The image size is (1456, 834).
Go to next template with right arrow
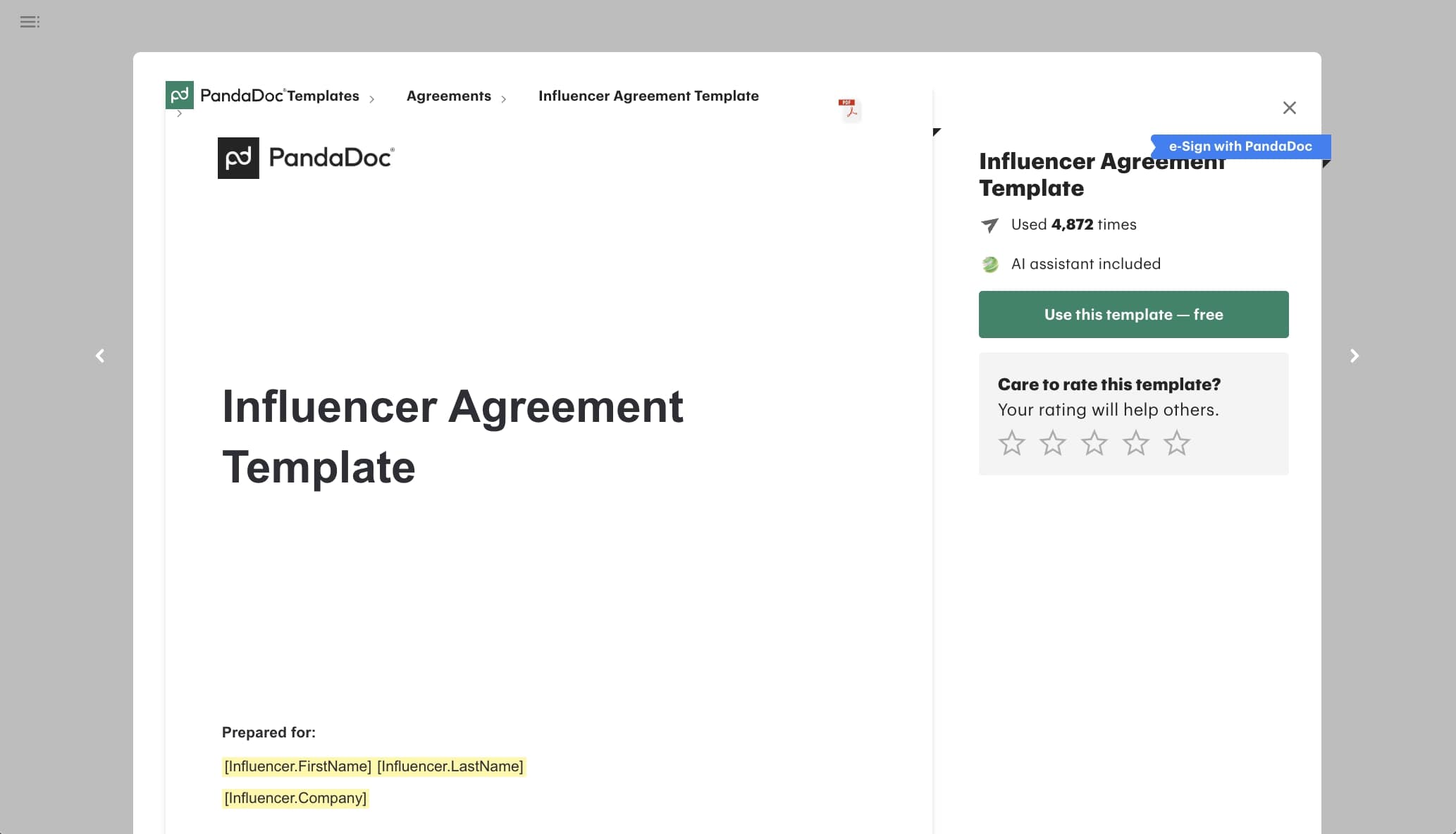click(x=1354, y=356)
